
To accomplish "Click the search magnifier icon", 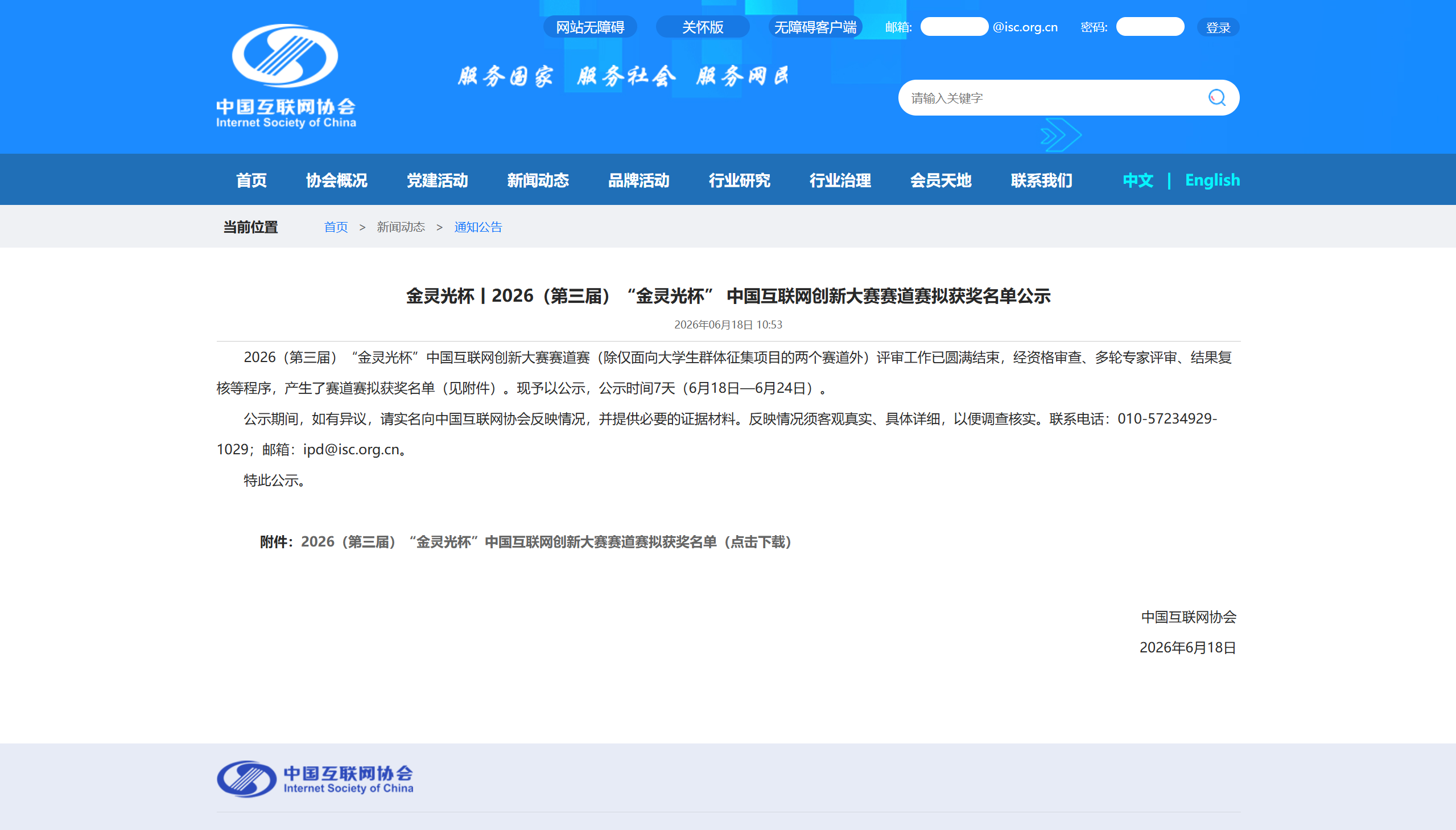I will [1217, 98].
